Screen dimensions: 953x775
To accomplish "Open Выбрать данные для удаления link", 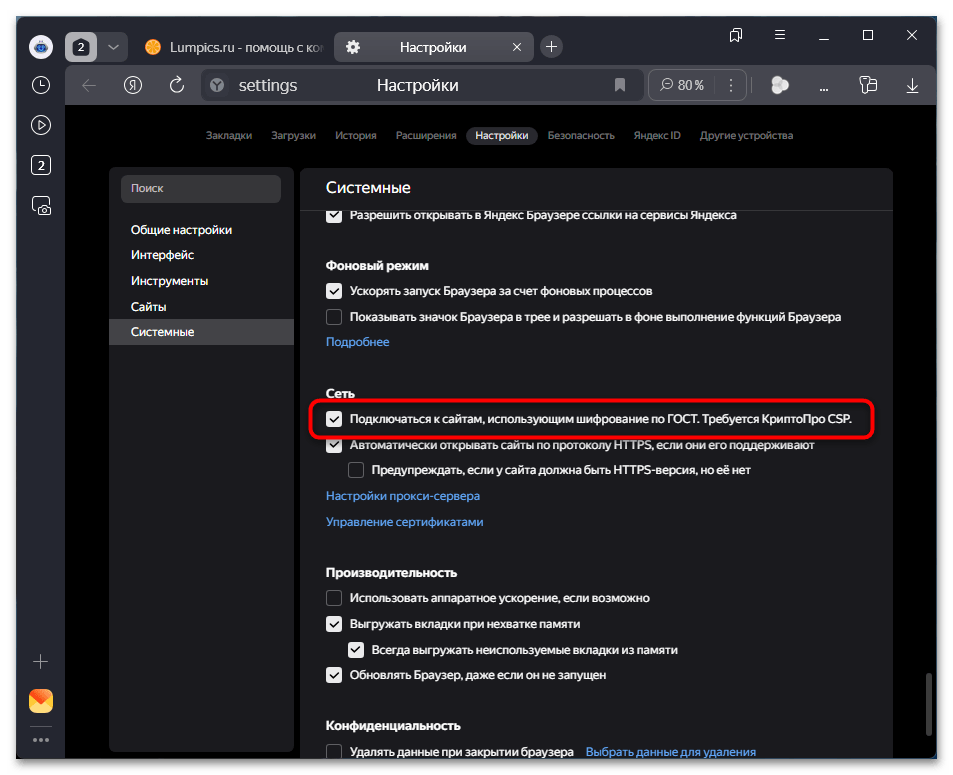I will [x=670, y=752].
